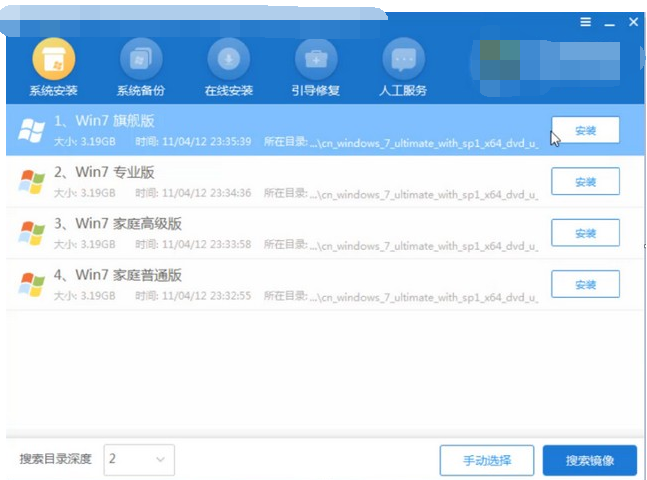Switch to the 引导修复 tab label

coord(316,90)
